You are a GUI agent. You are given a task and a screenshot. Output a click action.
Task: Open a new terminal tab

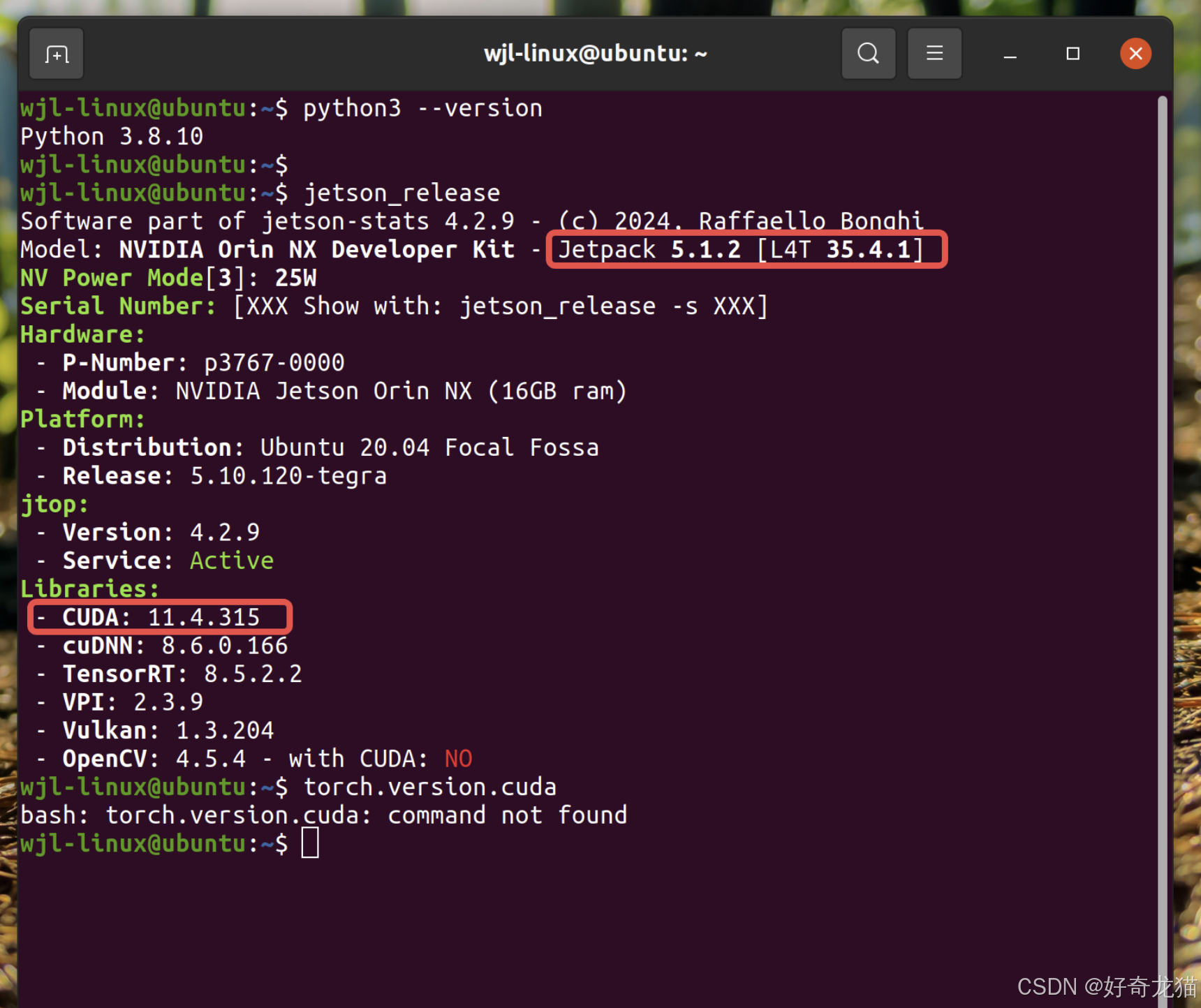[x=57, y=54]
